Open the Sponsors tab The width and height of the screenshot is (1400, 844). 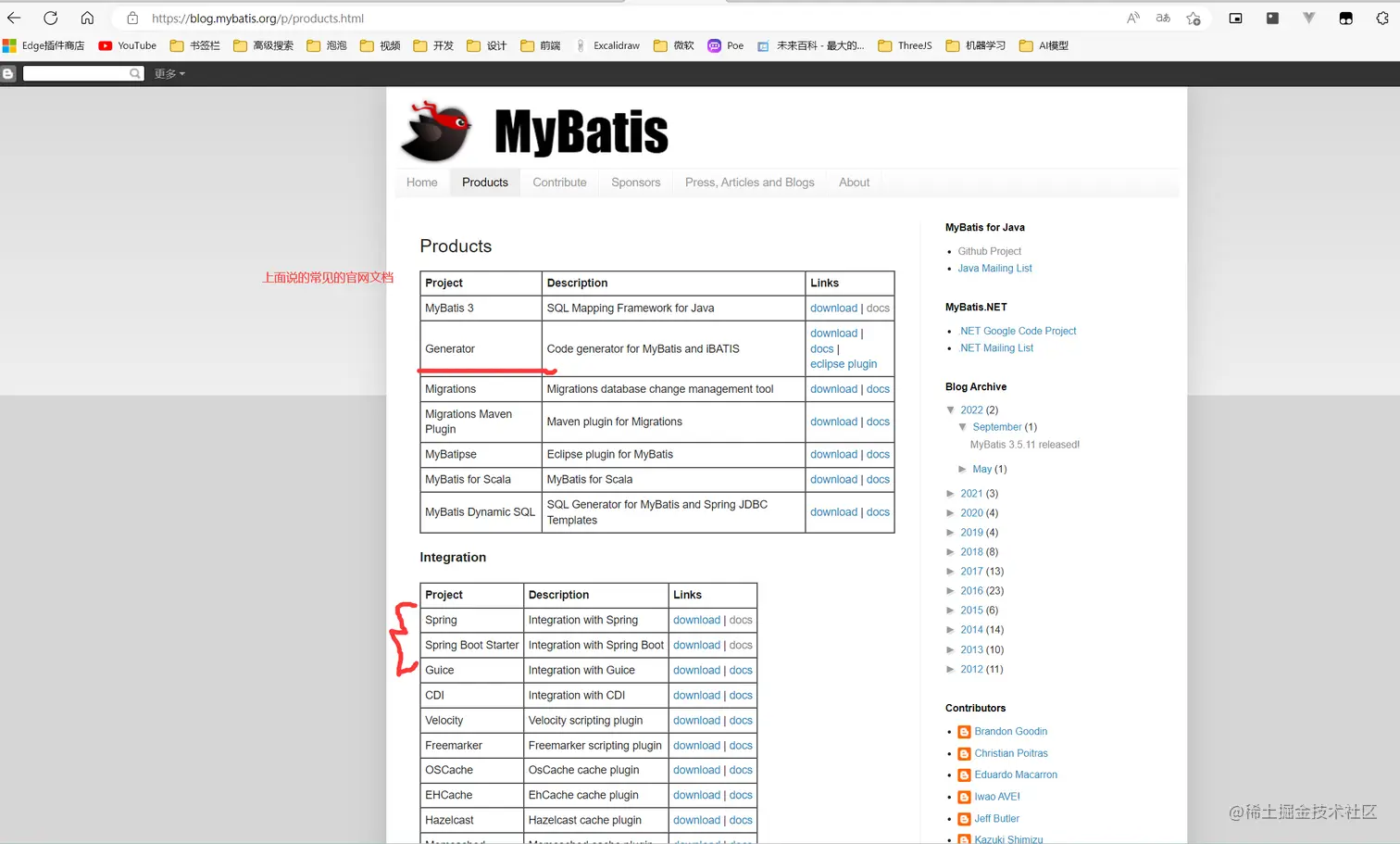(x=635, y=183)
